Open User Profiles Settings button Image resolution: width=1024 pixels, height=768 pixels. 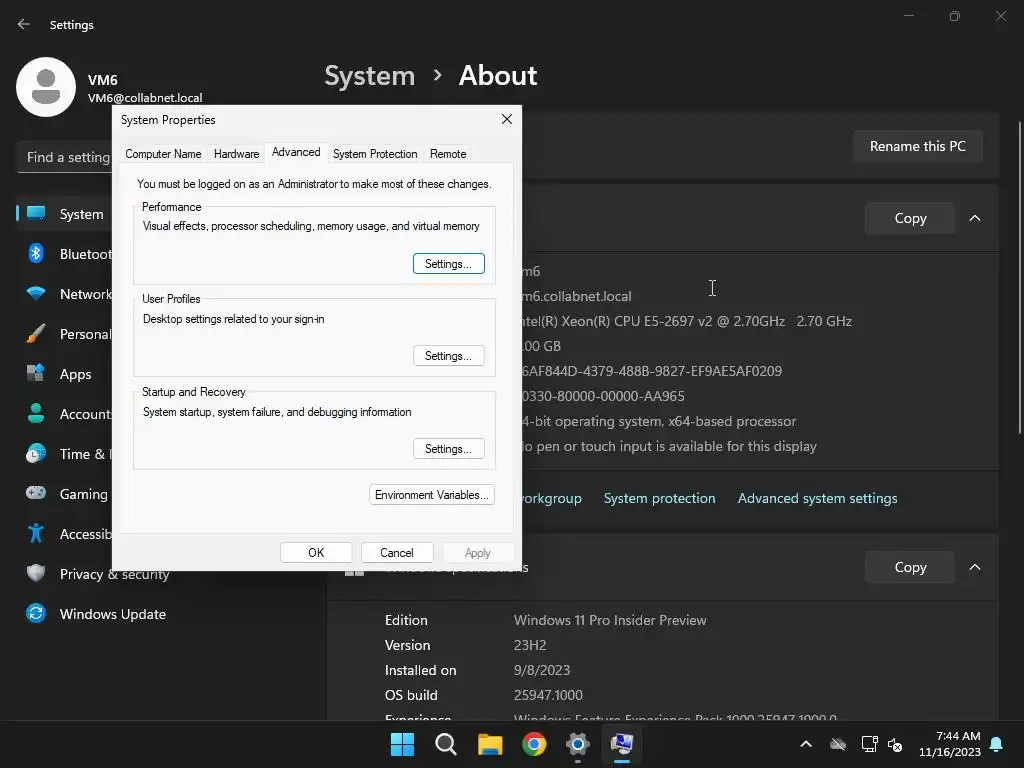tap(449, 356)
